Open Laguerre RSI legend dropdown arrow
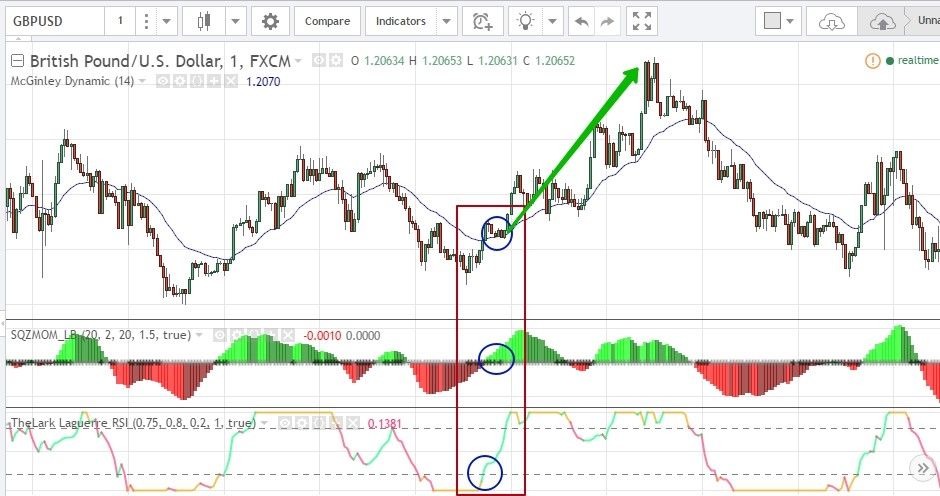Screen dimensions: 940x496 [x=263, y=423]
